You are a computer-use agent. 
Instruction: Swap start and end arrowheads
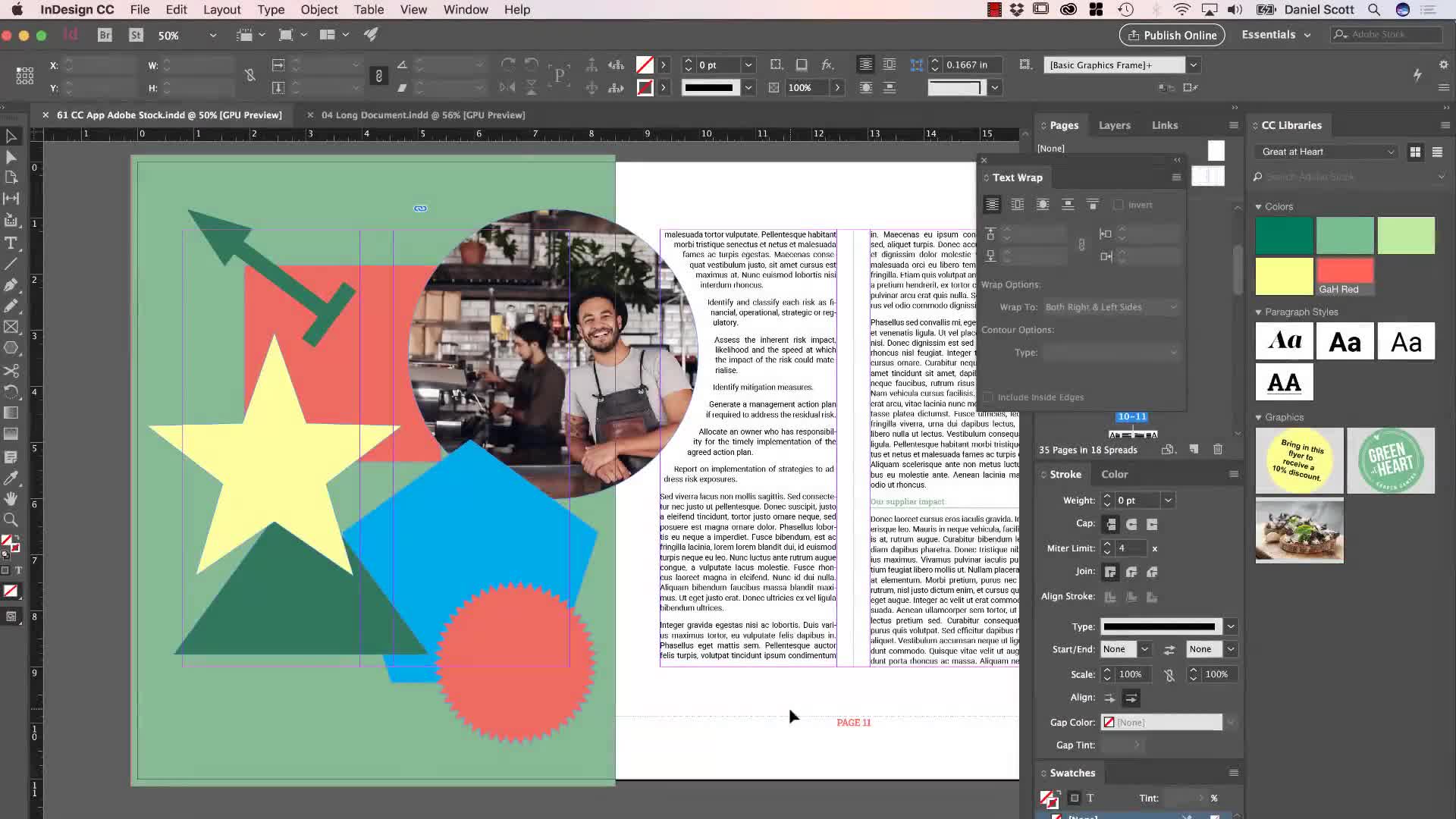click(x=1169, y=650)
